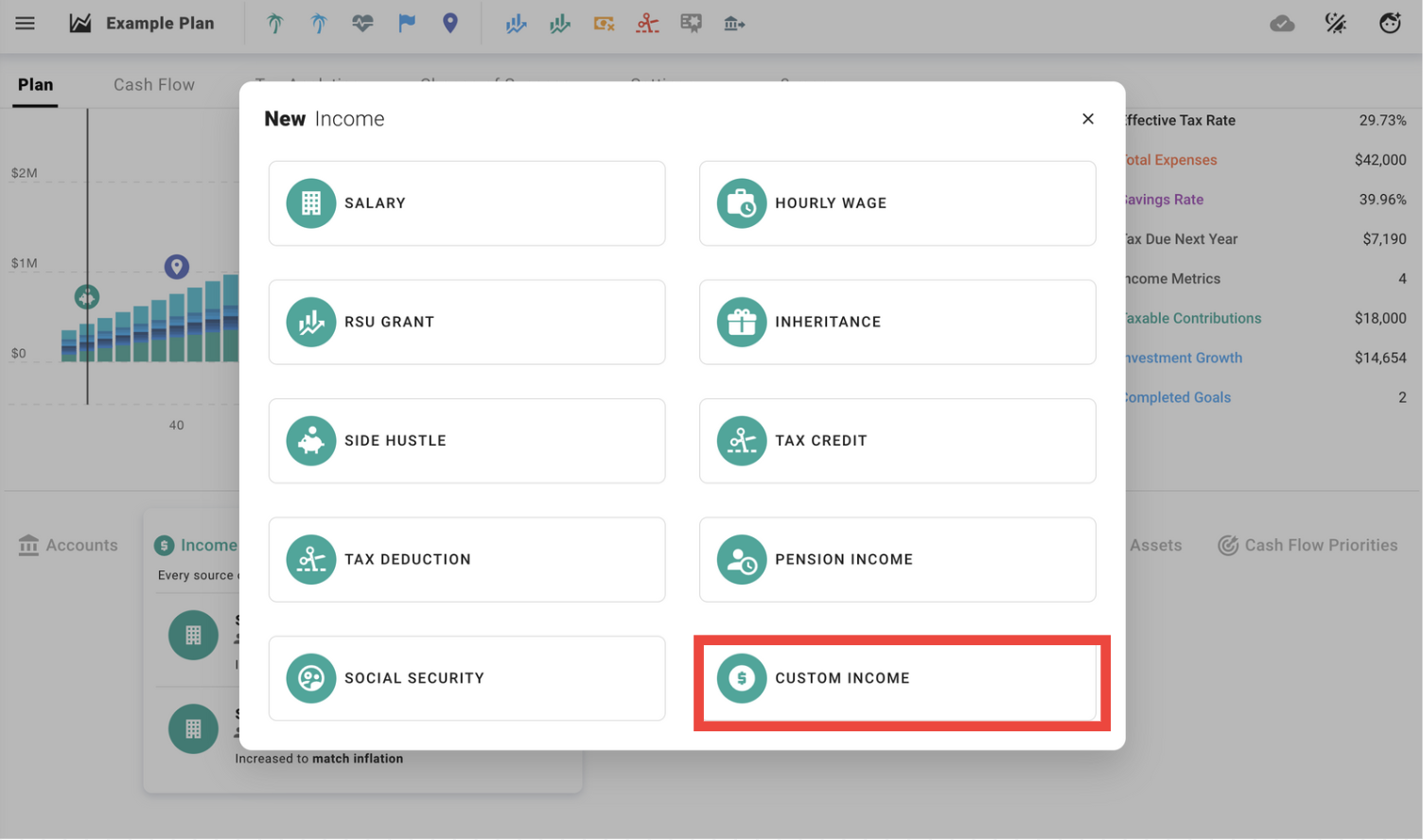Click the scissors tax toolbar icon
Image resolution: width=1423 pixels, height=840 pixels.
[x=648, y=23]
